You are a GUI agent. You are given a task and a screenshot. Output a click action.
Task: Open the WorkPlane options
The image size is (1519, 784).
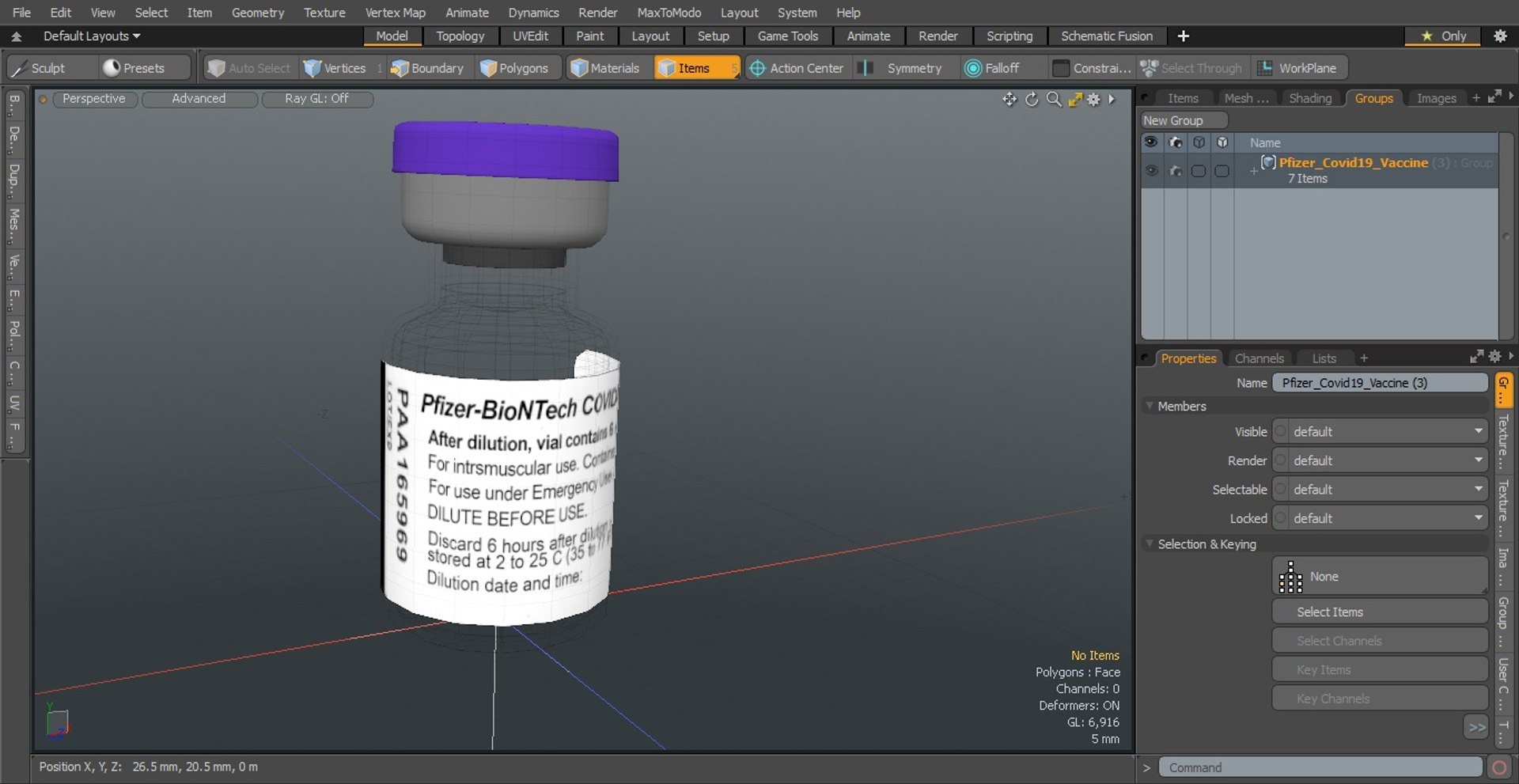[1300, 68]
